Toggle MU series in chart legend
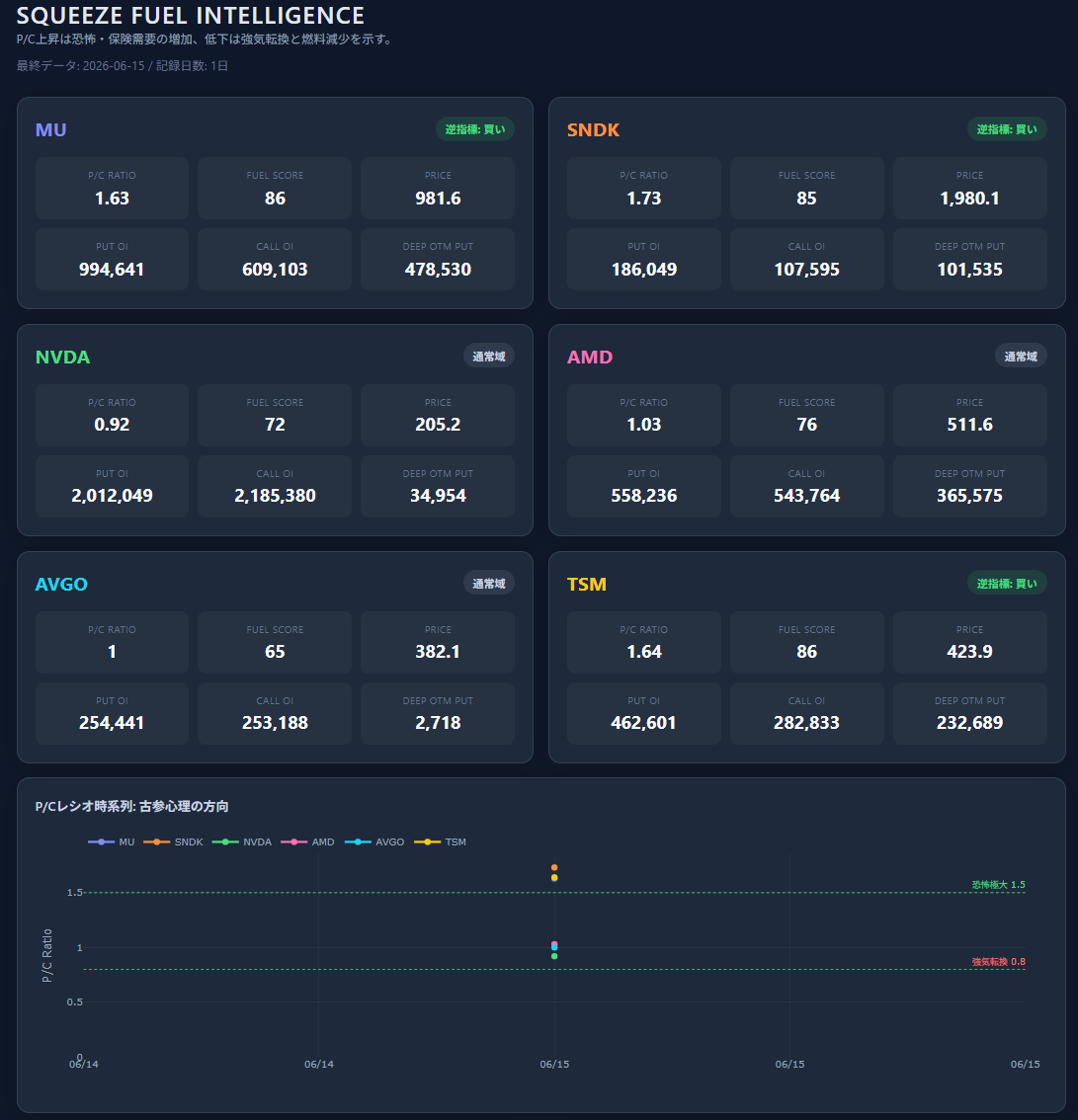The width and height of the screenshot is (1078, 1120). [112, 842]
